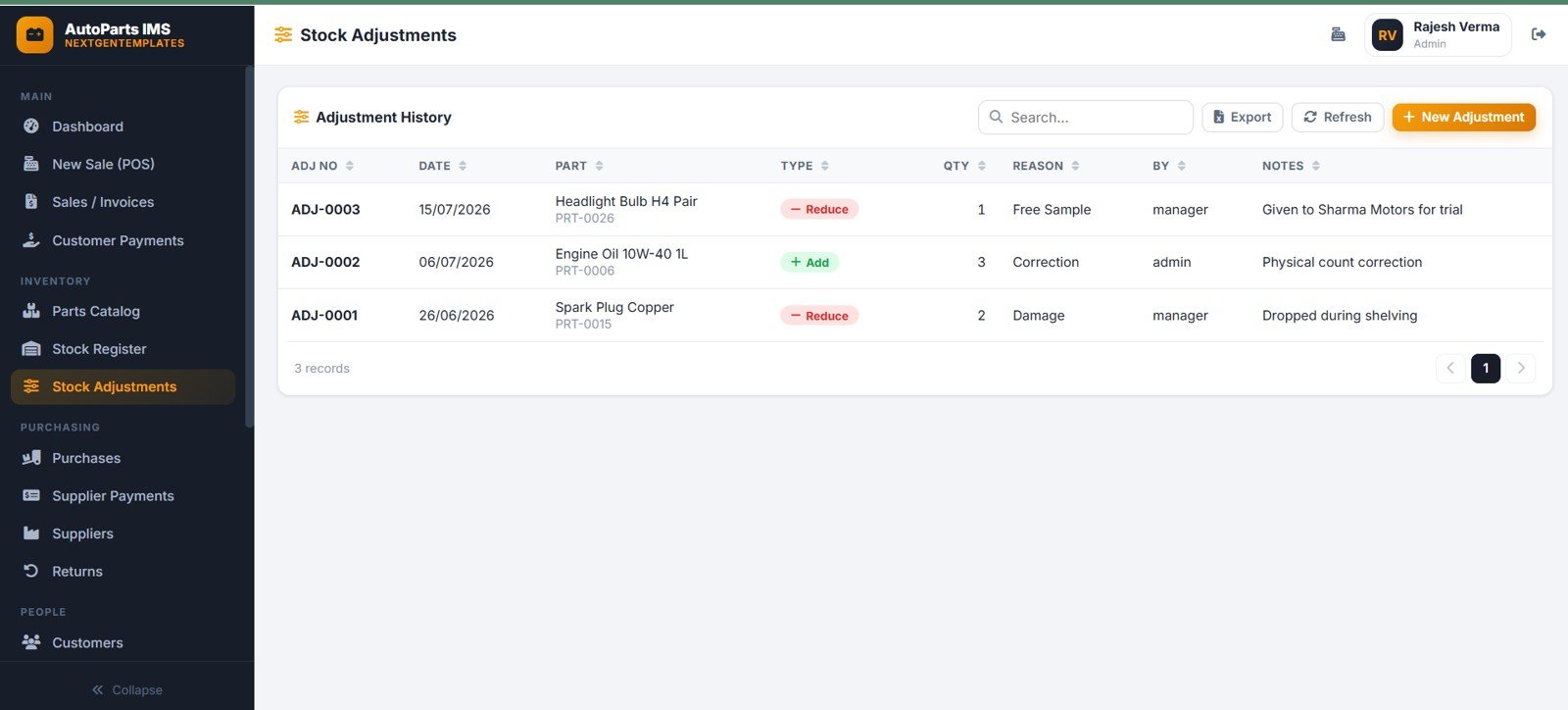Click the sliders icon next to Adjustment History
The height and width of the screenshot is (710, 1568).
coord(302,117)
